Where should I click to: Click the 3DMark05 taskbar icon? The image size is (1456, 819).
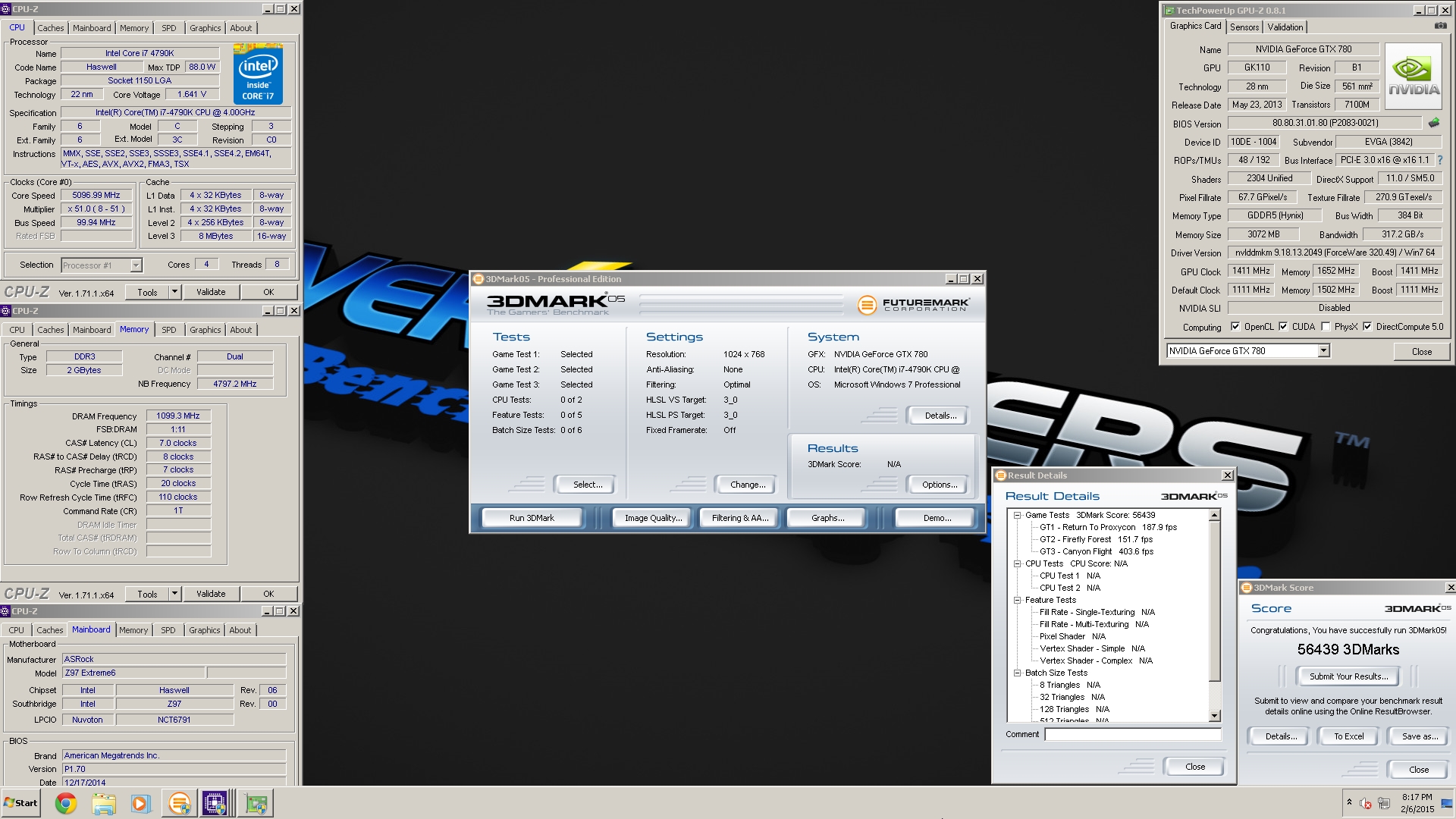[x=179, y=803]
